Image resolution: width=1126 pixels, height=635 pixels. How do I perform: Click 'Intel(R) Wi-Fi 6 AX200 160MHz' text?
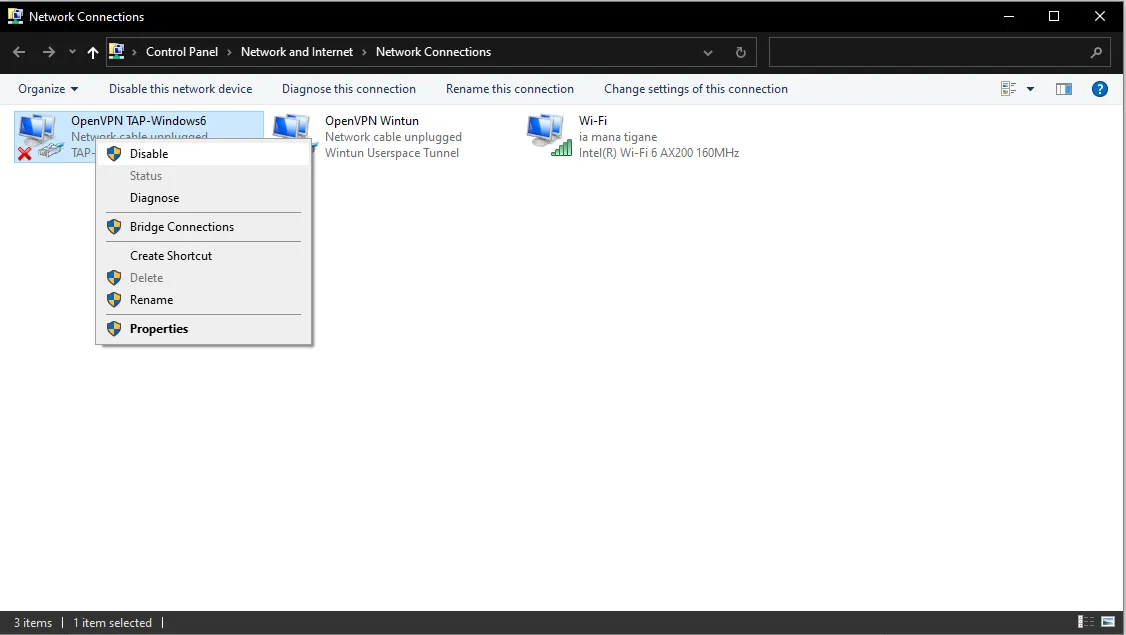click(x=659, y=153)
